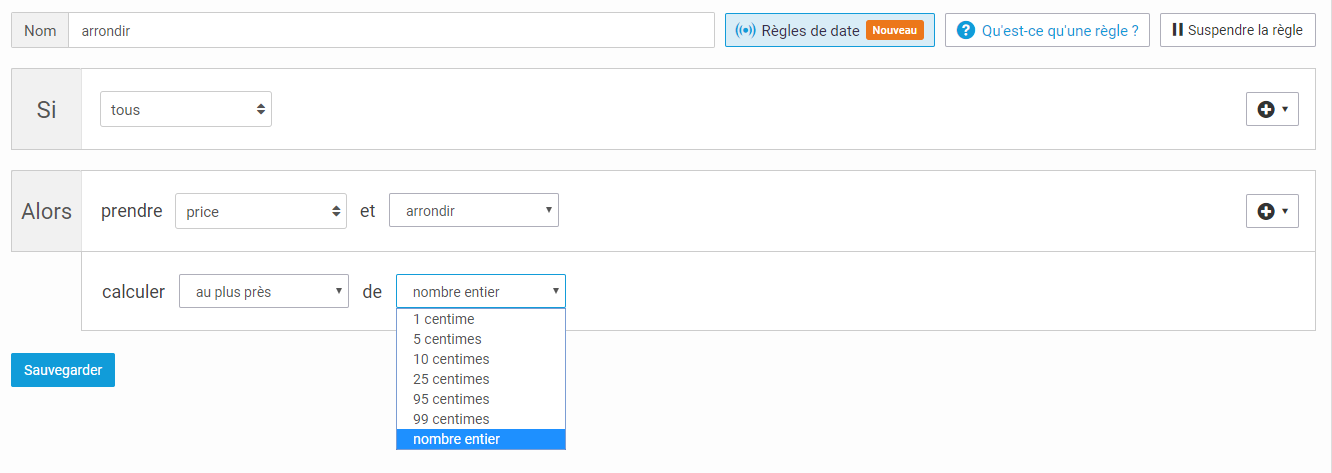Expand the 'arrondir' action dropdown

coord(474,211)
